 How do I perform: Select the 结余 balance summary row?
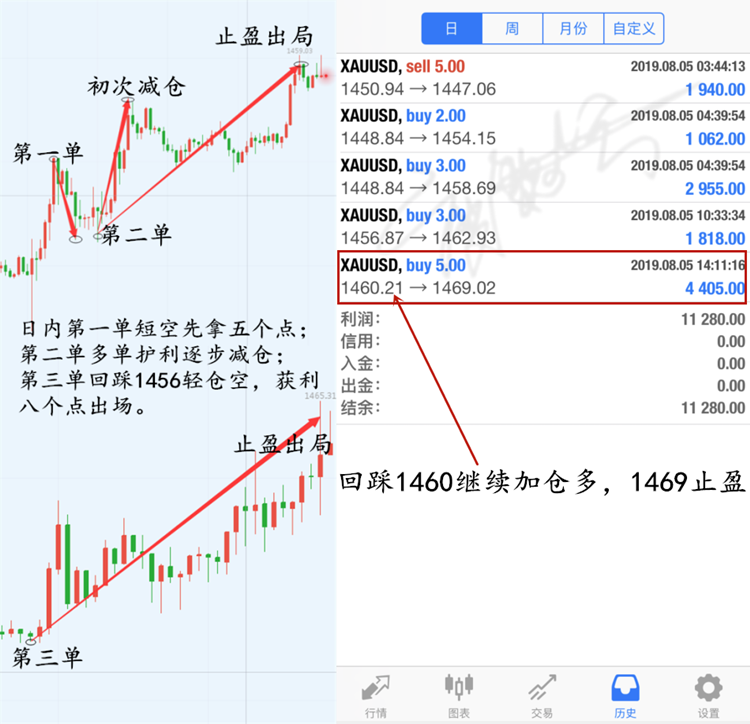tap(543, 408)
